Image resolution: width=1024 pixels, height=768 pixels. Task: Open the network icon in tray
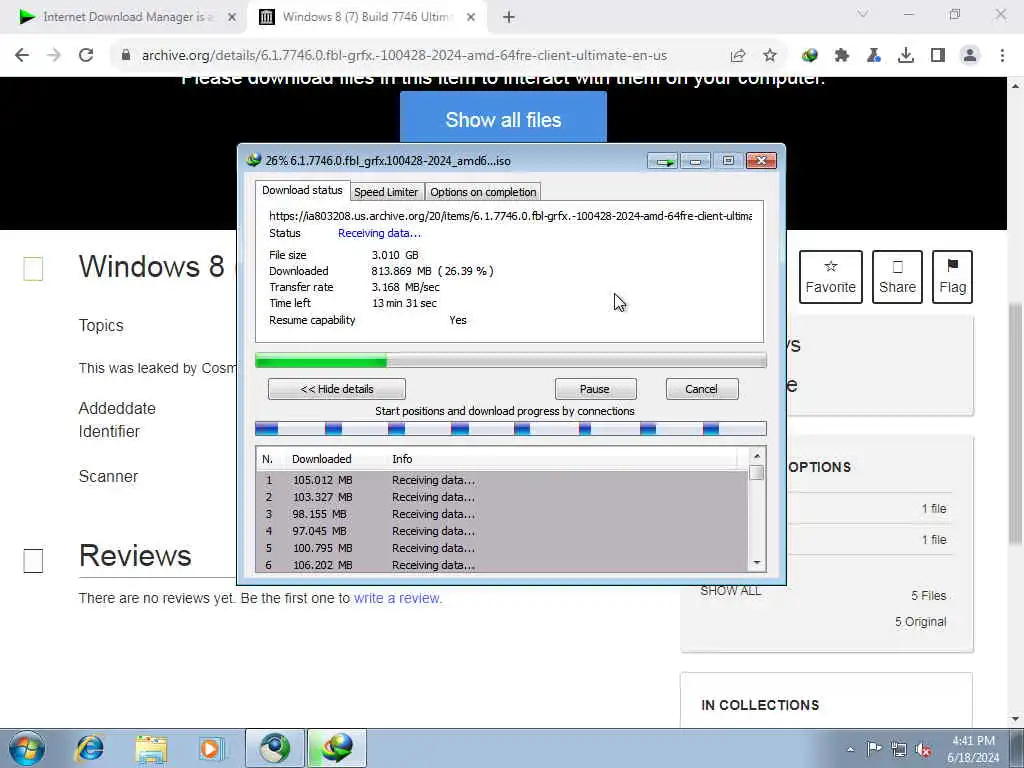point(899,749)
